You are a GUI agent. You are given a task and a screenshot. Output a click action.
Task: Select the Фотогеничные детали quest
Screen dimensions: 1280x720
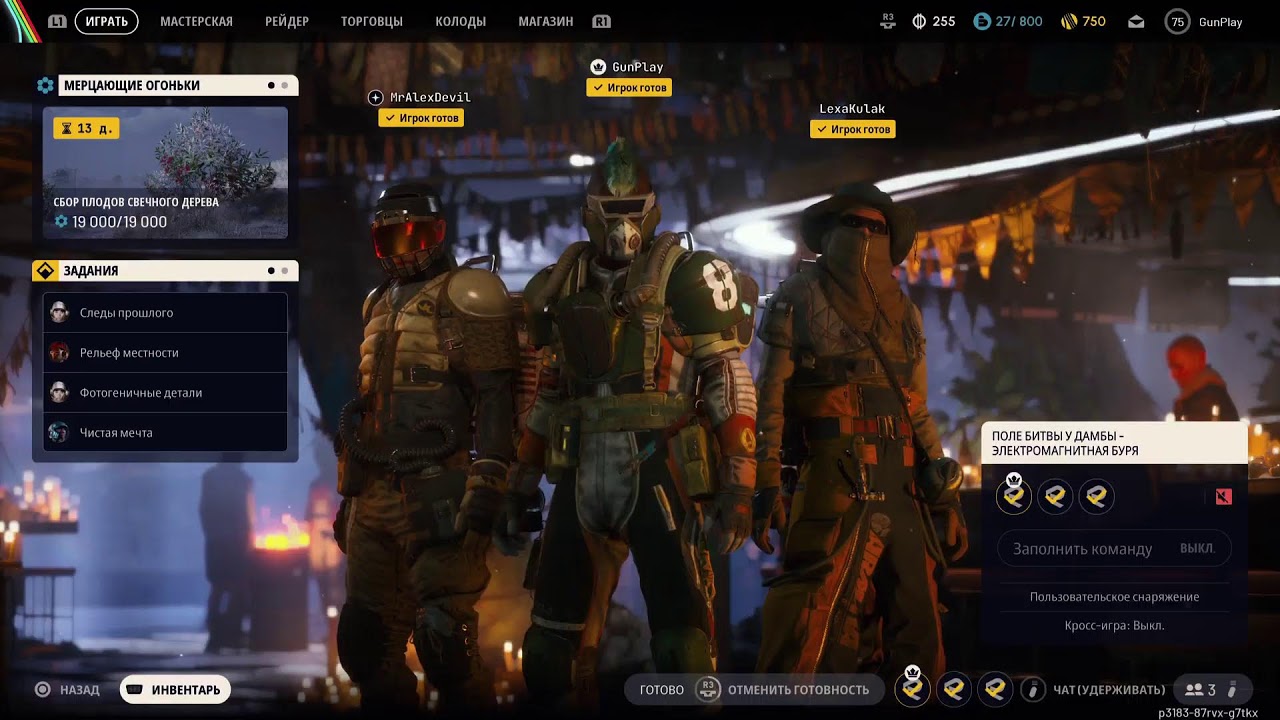165,393
